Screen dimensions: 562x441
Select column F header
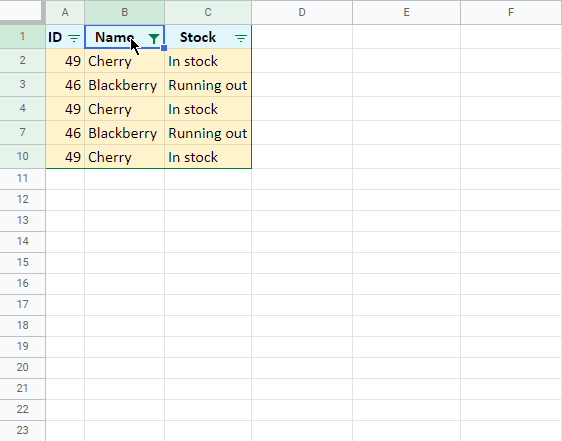[x=511, y=12]
